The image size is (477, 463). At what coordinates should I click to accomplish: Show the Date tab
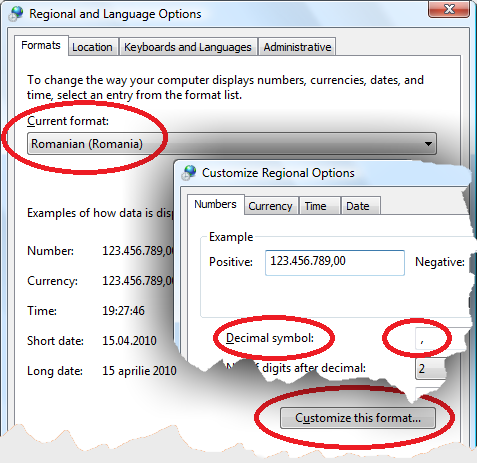tap(358, 206)
